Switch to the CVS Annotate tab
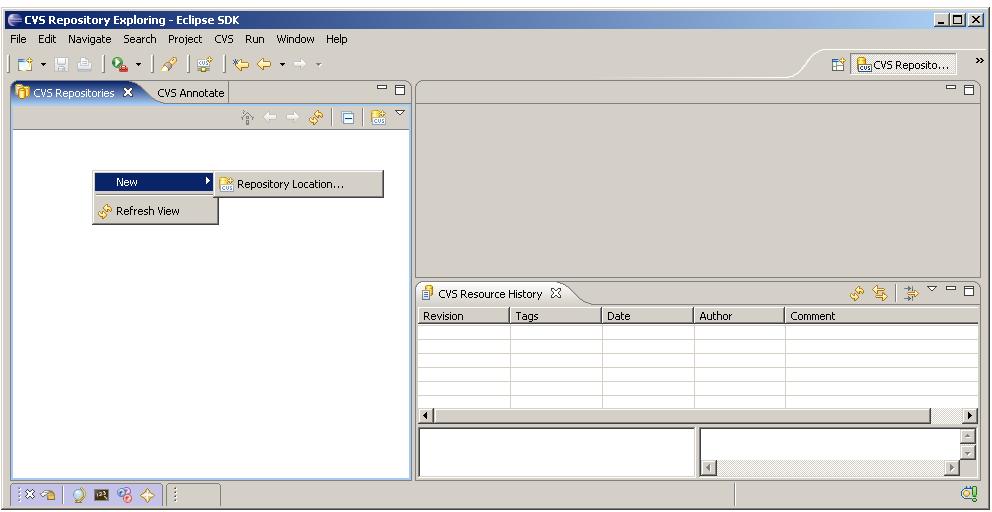The width and height of the screenshot is (992, 512). 190,93
